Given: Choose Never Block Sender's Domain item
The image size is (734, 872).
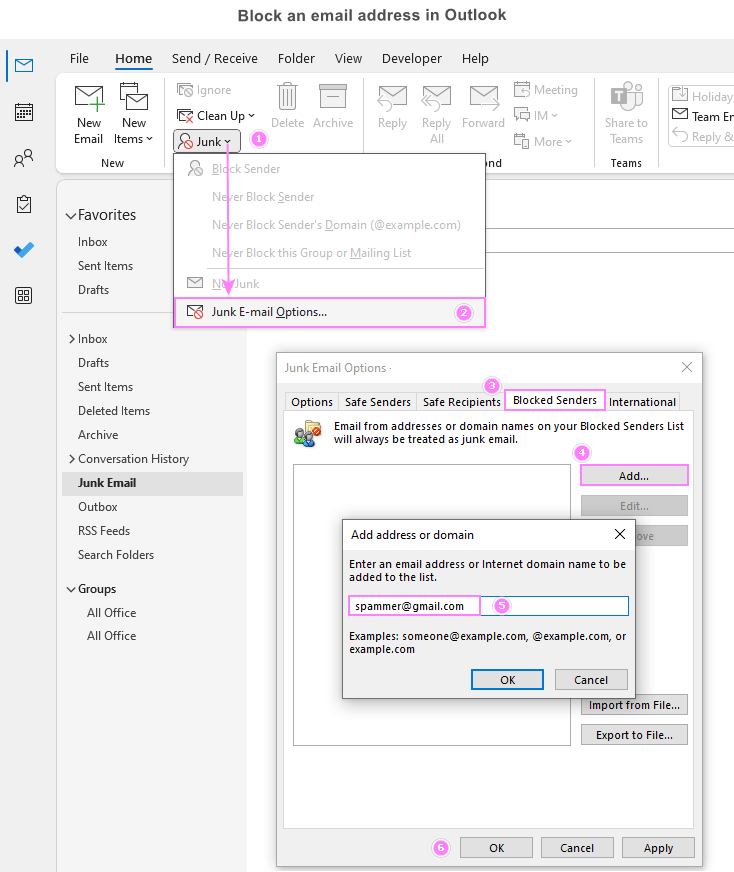Looking at the screenshot, I should pyautogui.click(x=329, y=225).
